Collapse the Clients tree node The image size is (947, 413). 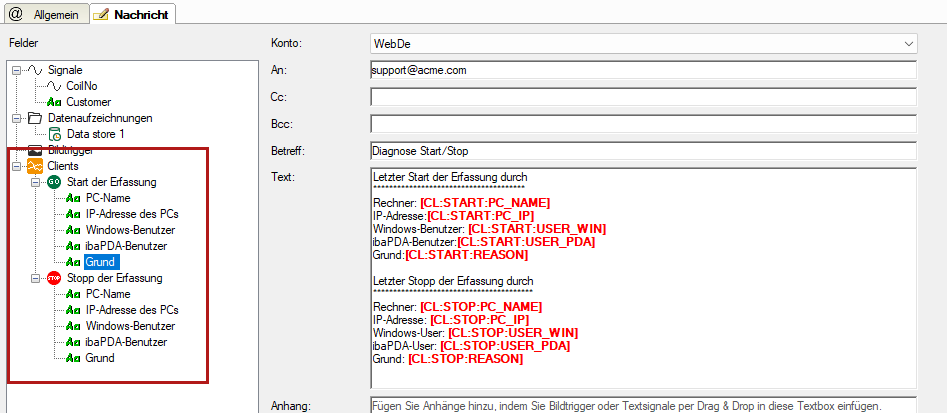16,165
